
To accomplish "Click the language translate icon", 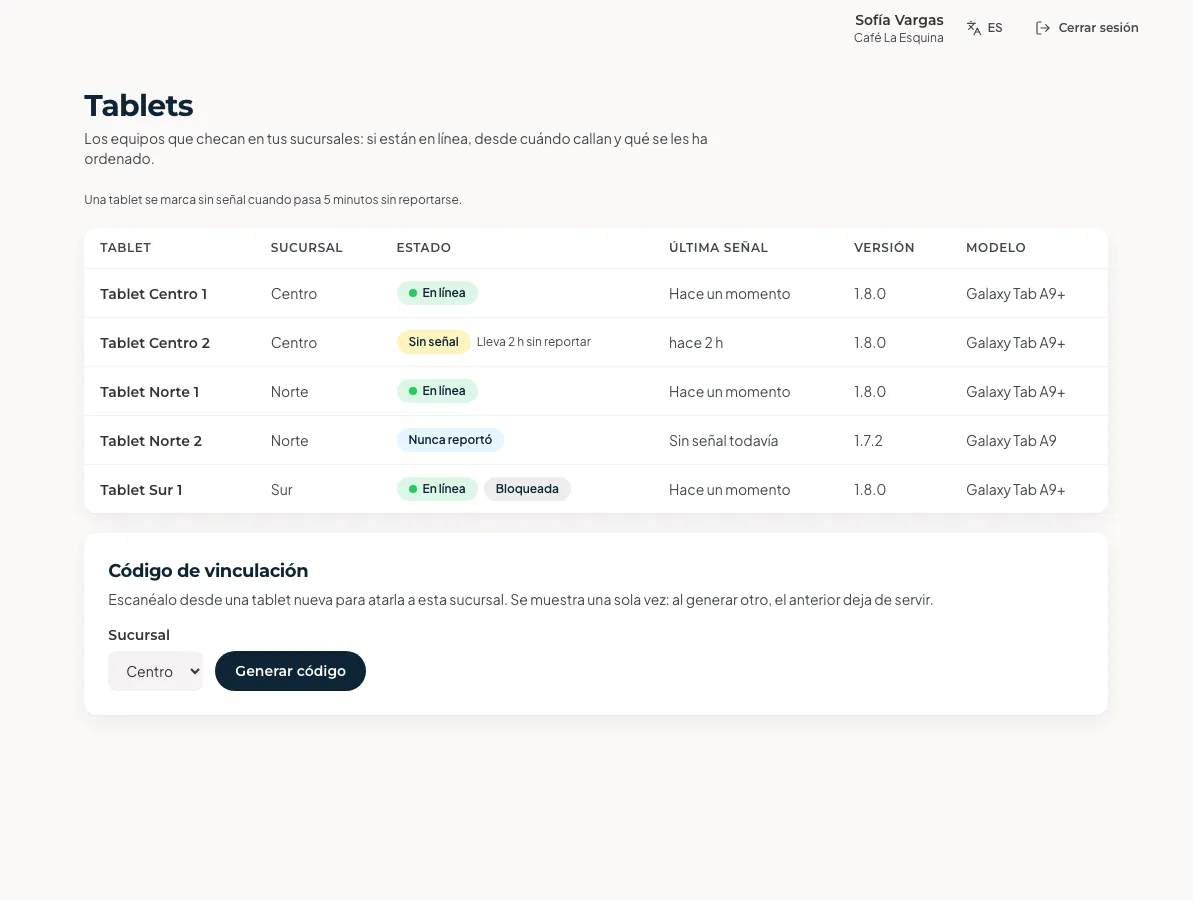I will (x=973, y=28).
